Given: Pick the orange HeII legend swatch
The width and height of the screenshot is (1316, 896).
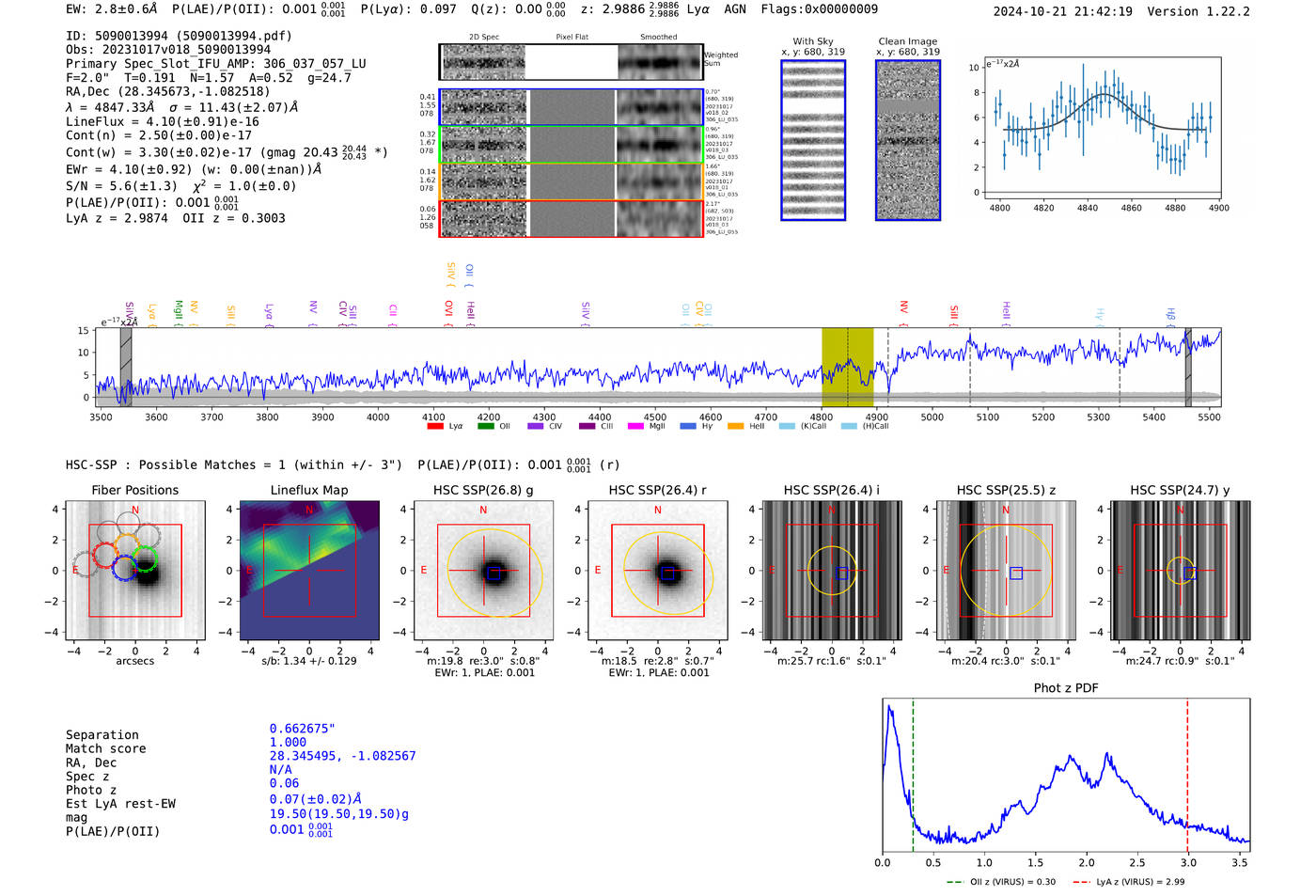Looking at the screenshot, I should tap(735, 426).
